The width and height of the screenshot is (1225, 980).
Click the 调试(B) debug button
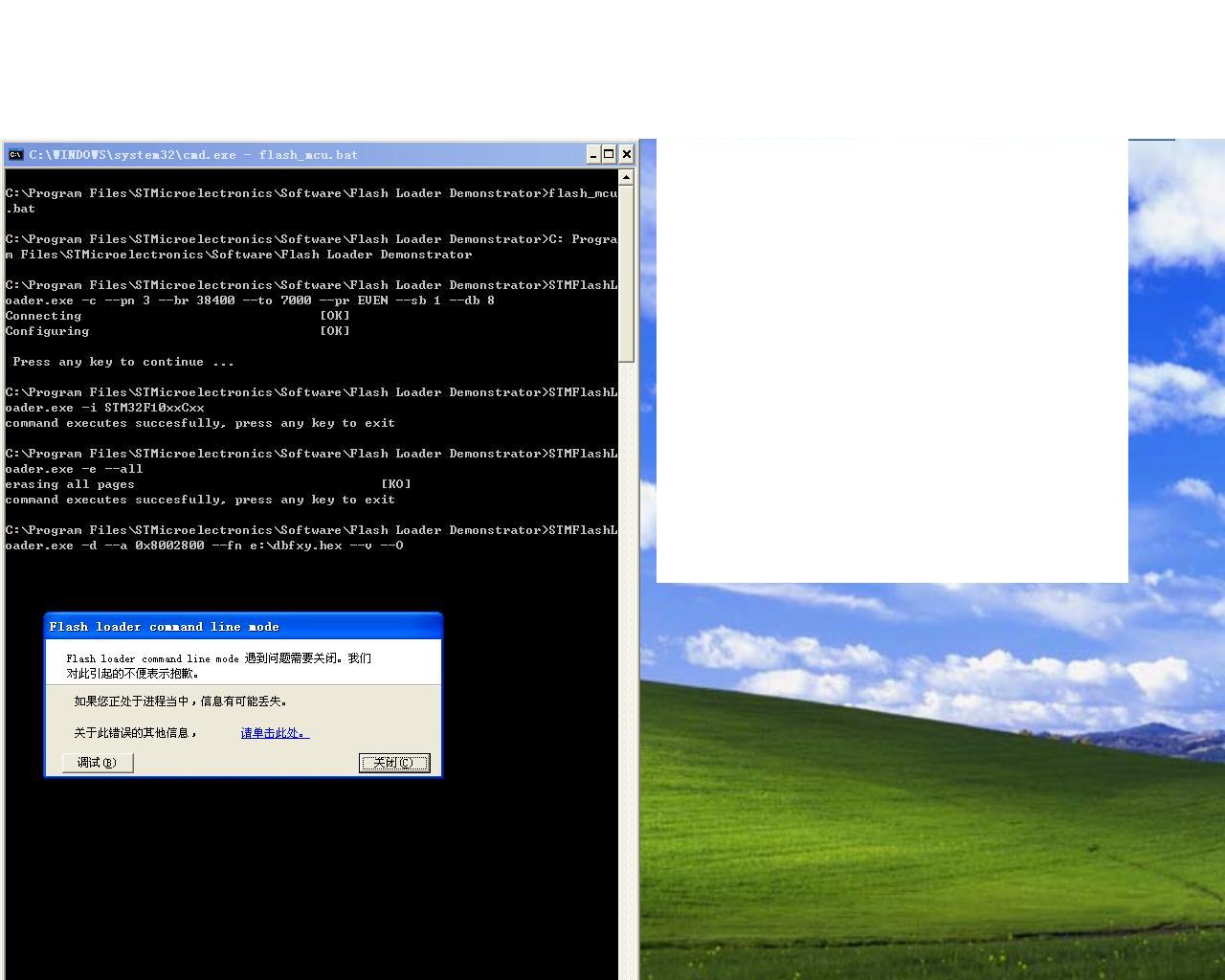click(x=98, y=763)
